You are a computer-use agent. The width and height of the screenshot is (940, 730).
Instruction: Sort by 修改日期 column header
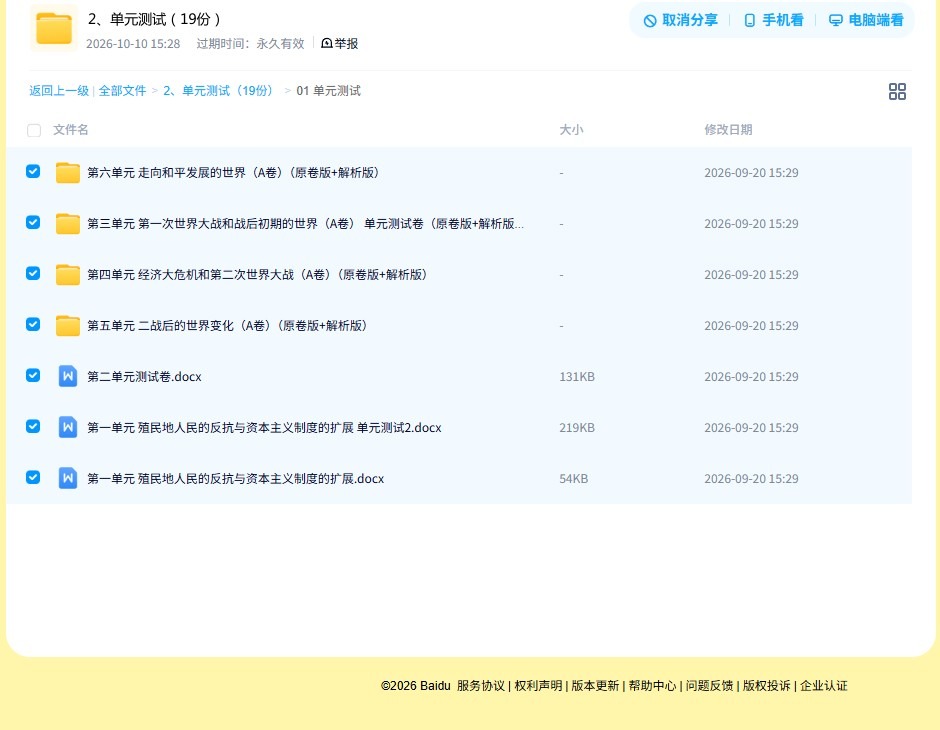[x=728, y=129]
